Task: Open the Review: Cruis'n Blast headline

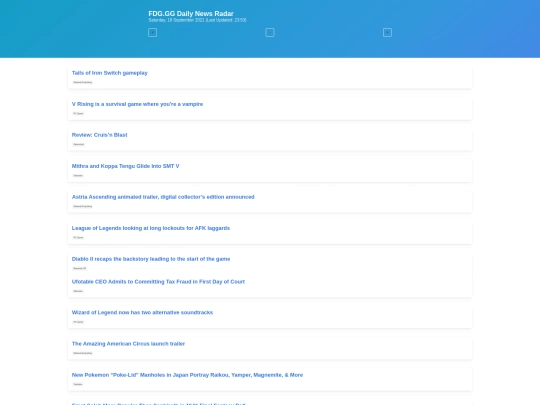Action: click(100, 135)
